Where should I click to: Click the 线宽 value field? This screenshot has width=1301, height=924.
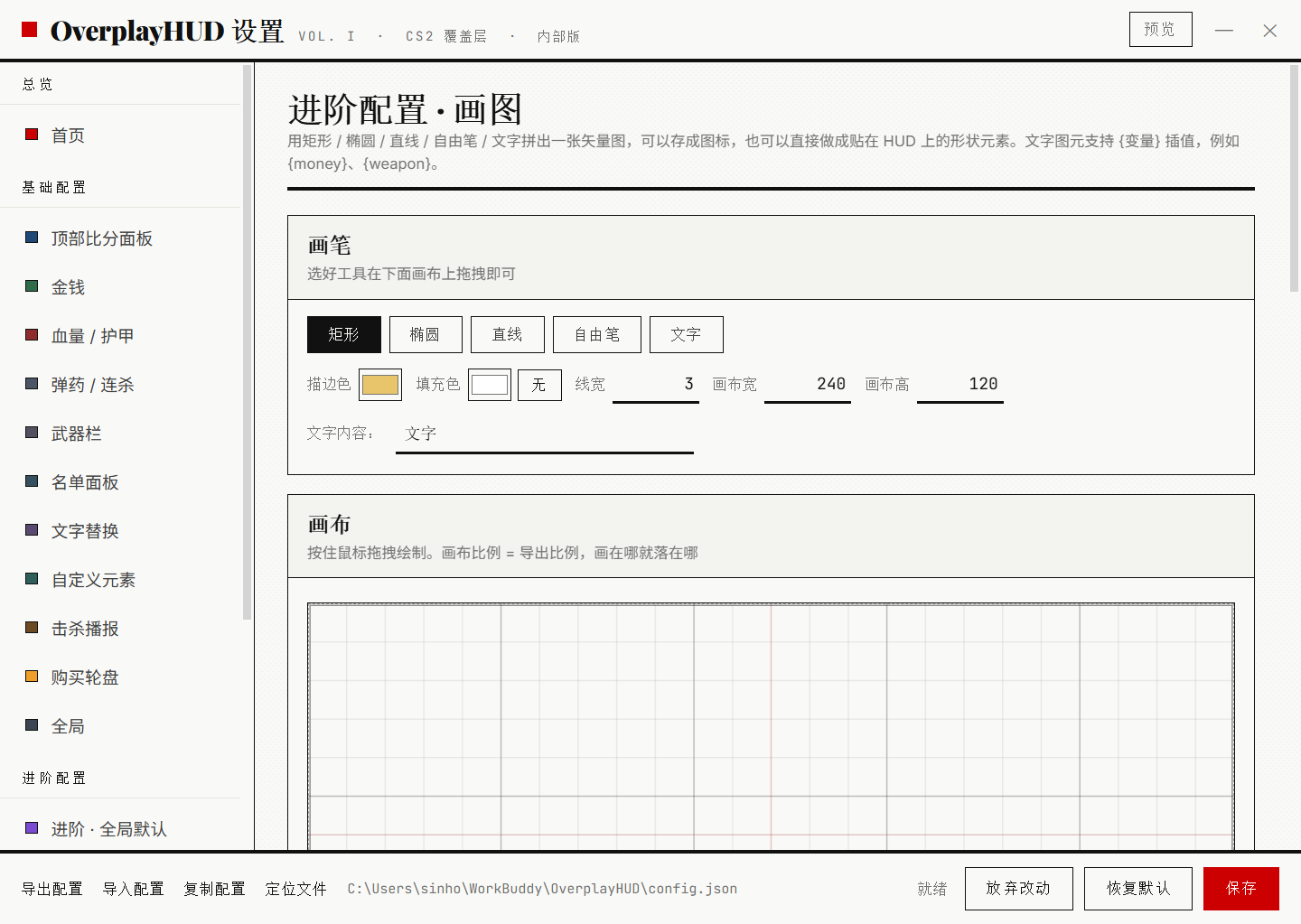click(656, 385)
